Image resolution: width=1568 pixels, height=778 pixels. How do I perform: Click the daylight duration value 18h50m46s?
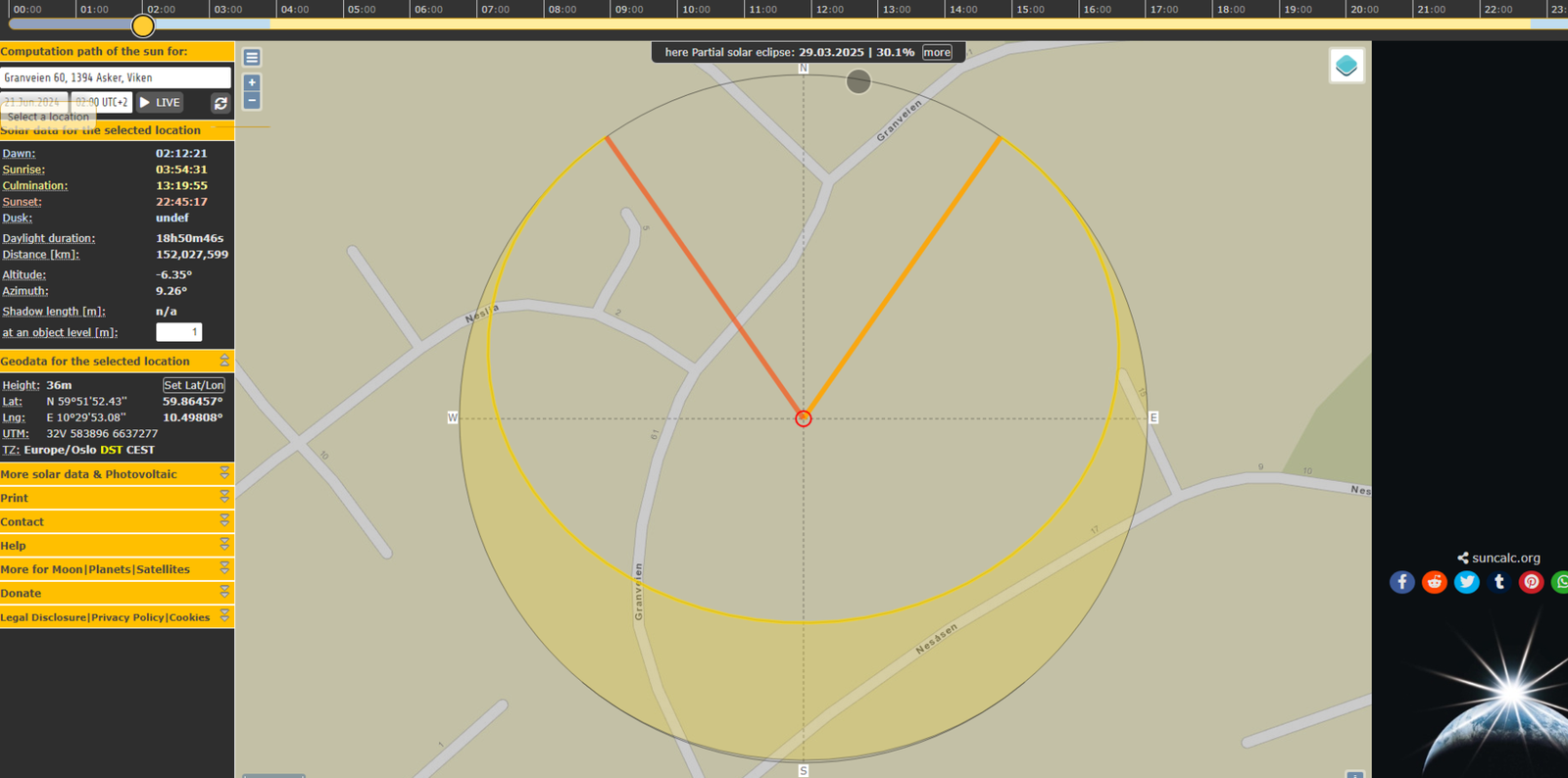190,238
